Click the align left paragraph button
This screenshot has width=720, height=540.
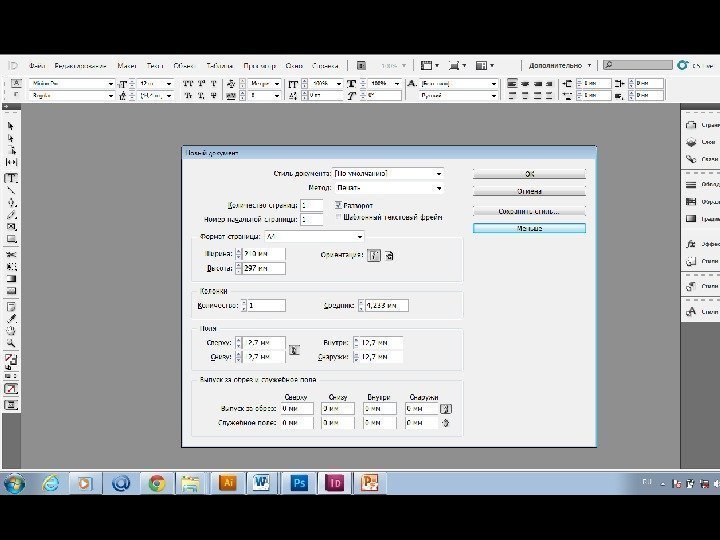tap(512, 84)
